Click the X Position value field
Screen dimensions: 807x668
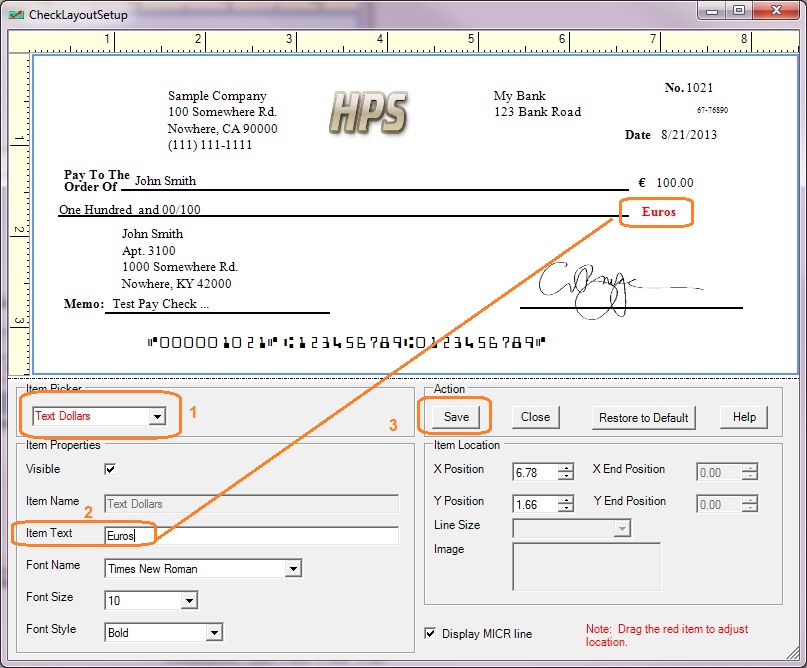click(x=534, y=472)
